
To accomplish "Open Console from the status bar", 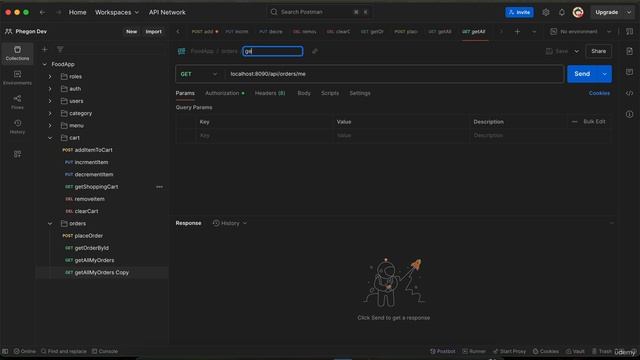I will pyautogui.click(x=104, y=351).
